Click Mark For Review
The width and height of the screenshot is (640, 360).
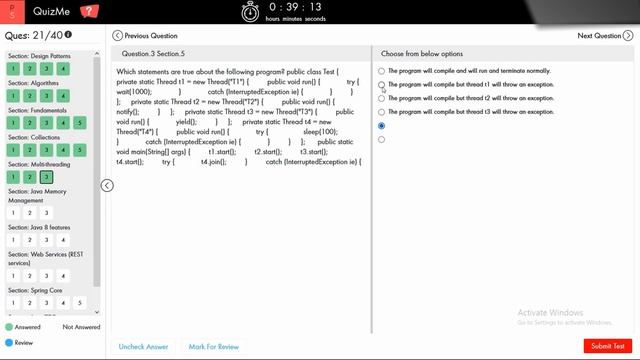pos(213,347)
